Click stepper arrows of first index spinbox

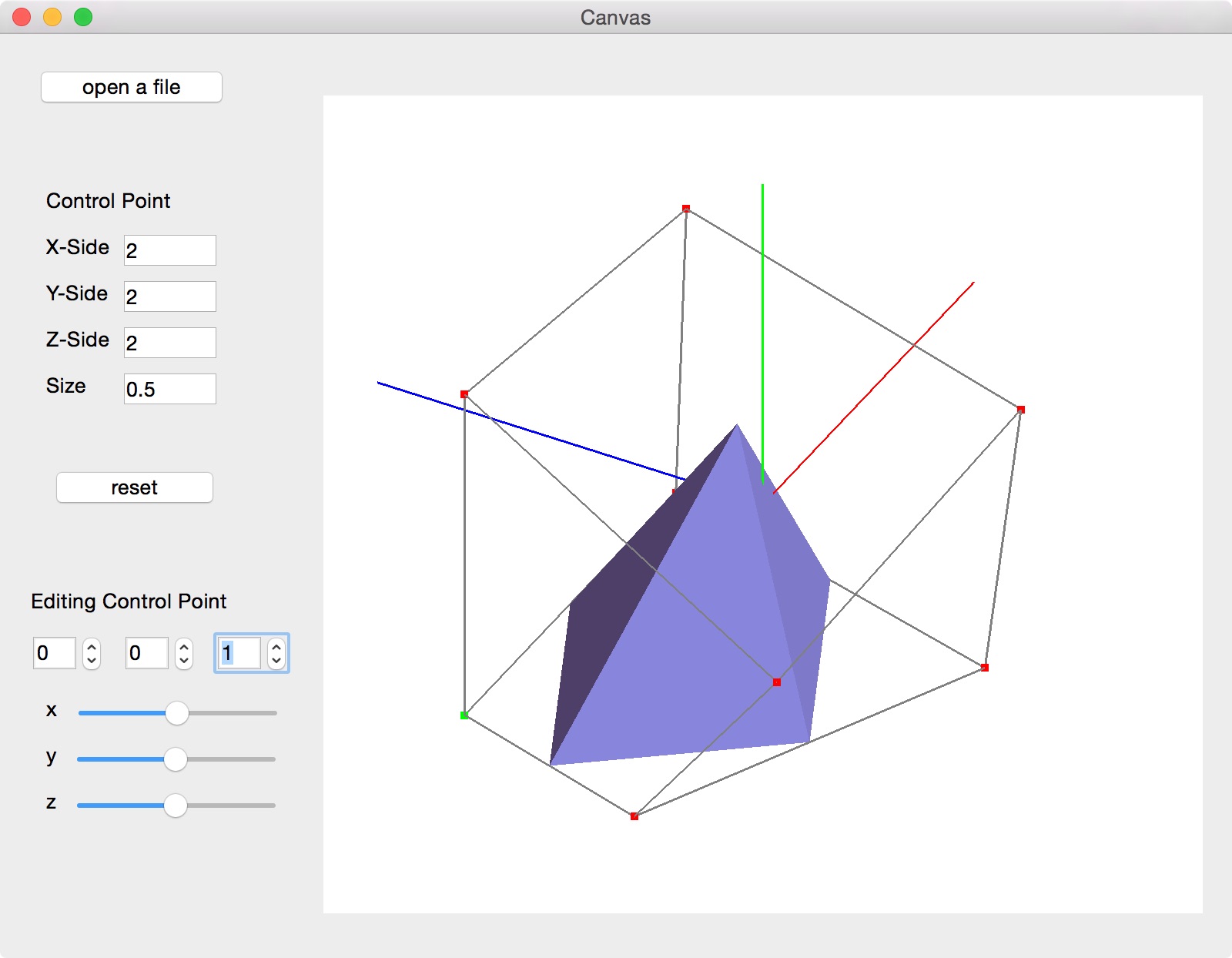click(x=92, y=654)
